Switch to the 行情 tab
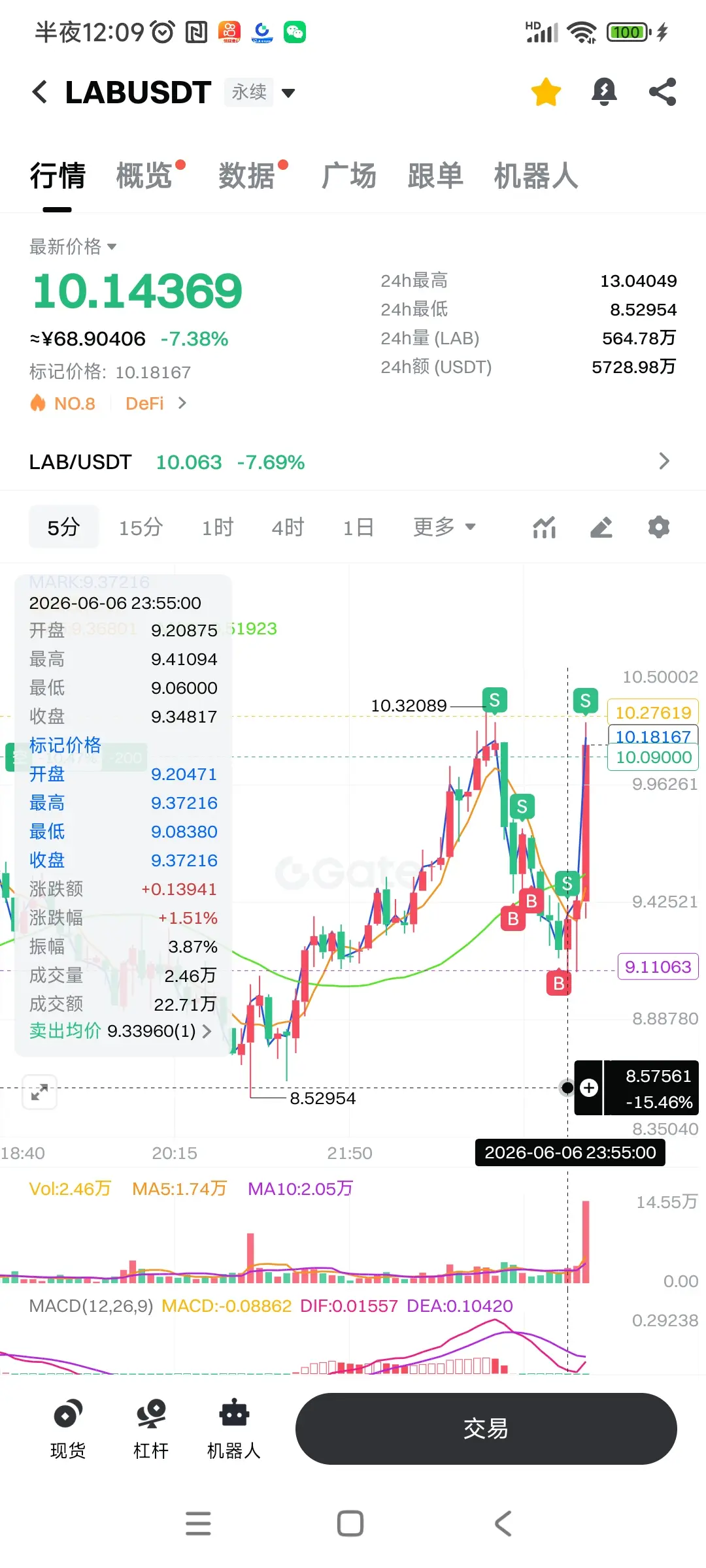This screenshot has height=1568, width=706. [58, 176]
